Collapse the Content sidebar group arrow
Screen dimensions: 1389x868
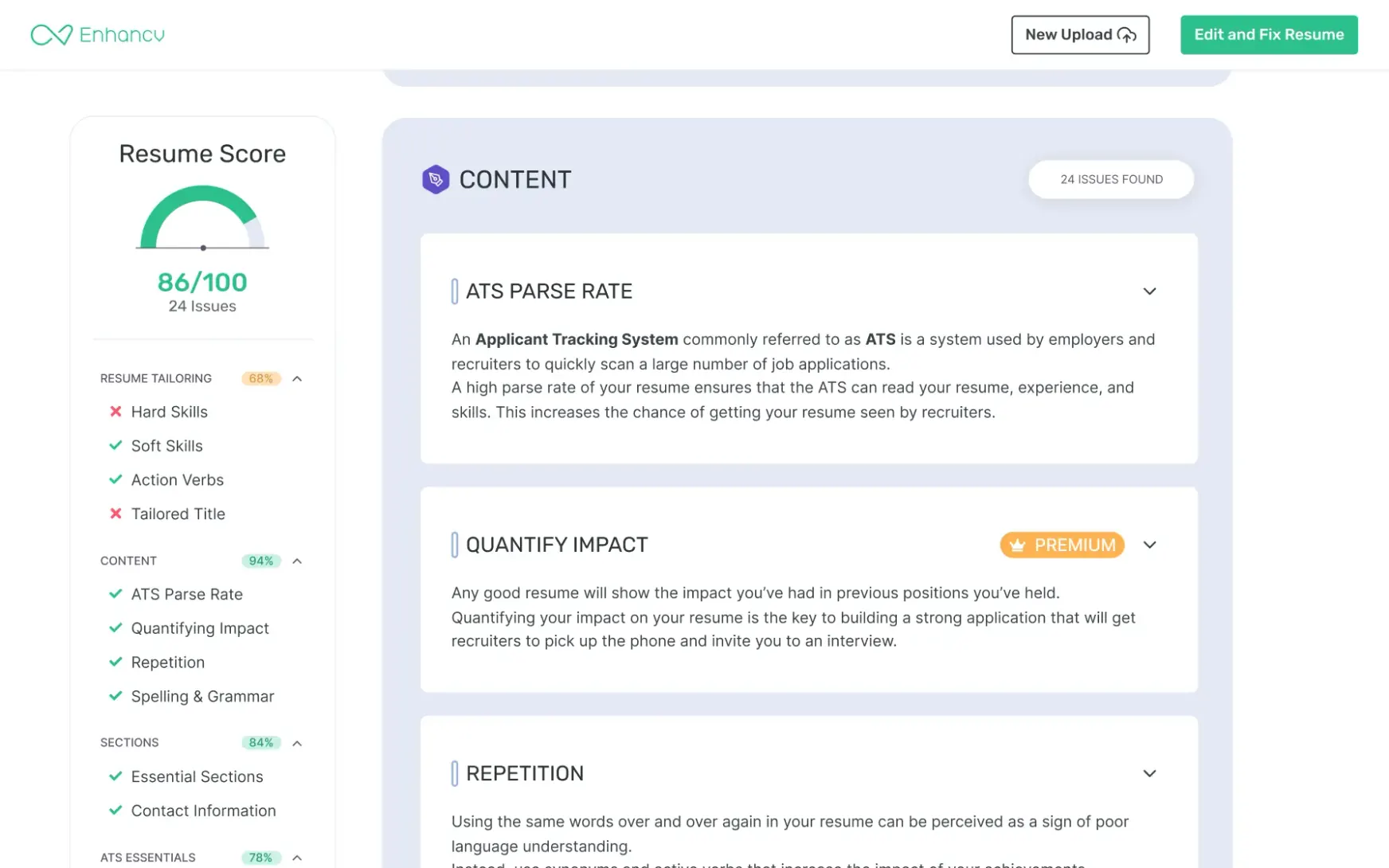pyautogui.click(x=297, y=561)
